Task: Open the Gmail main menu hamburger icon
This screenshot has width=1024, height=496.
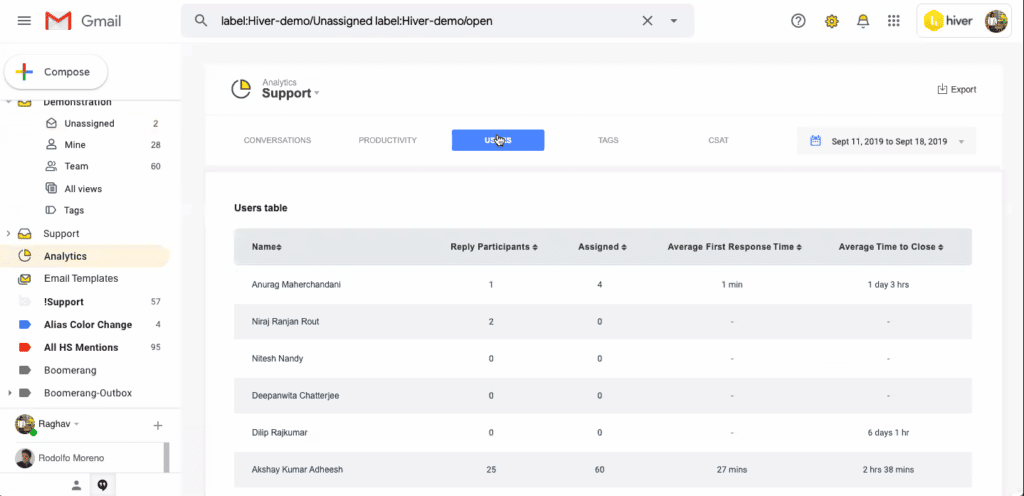Action: point(24,21)
